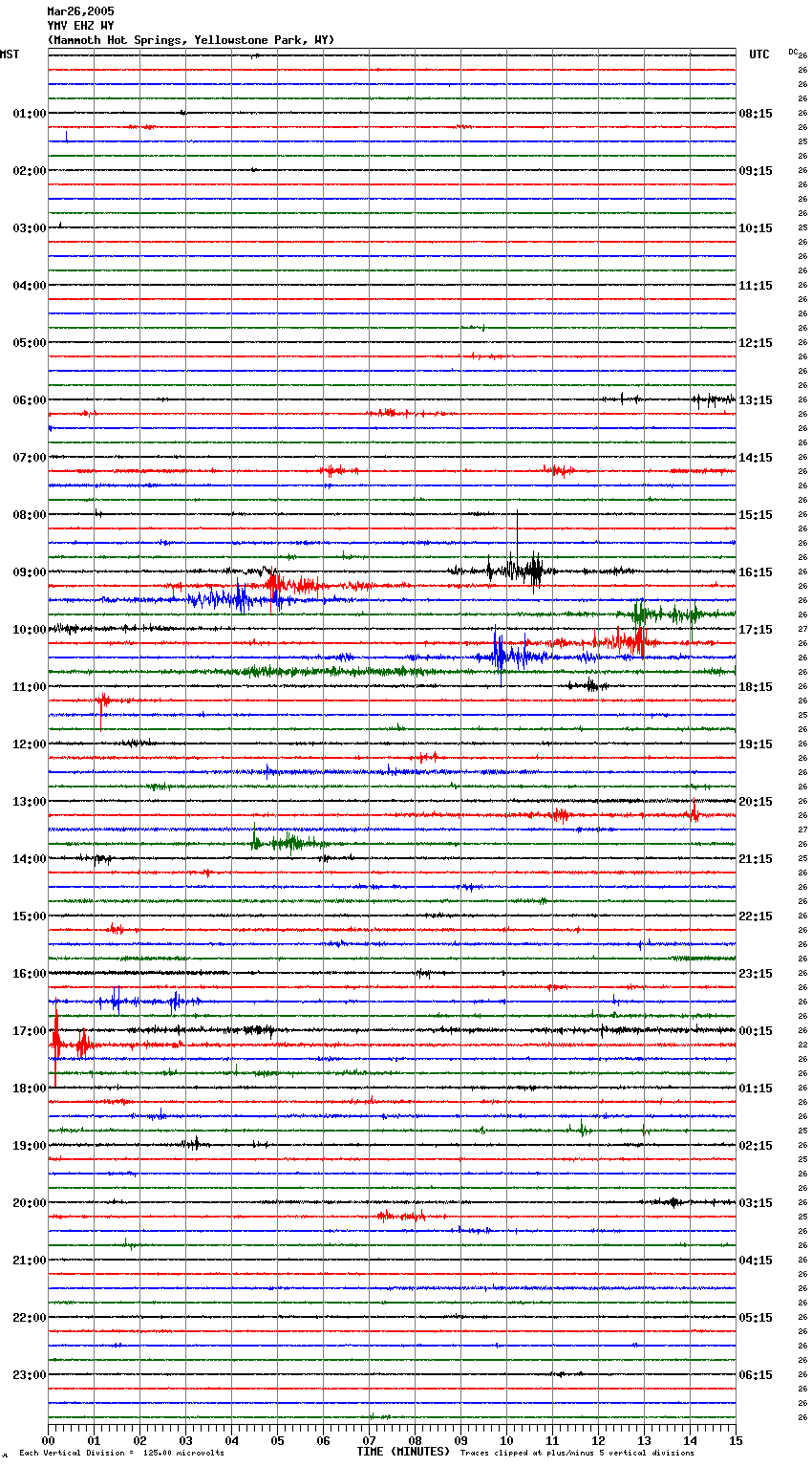Image resolution: width=812 pixels, height=1466 pixels.
Task: Select the 01:00 MST row label
Action: point(30,114)
